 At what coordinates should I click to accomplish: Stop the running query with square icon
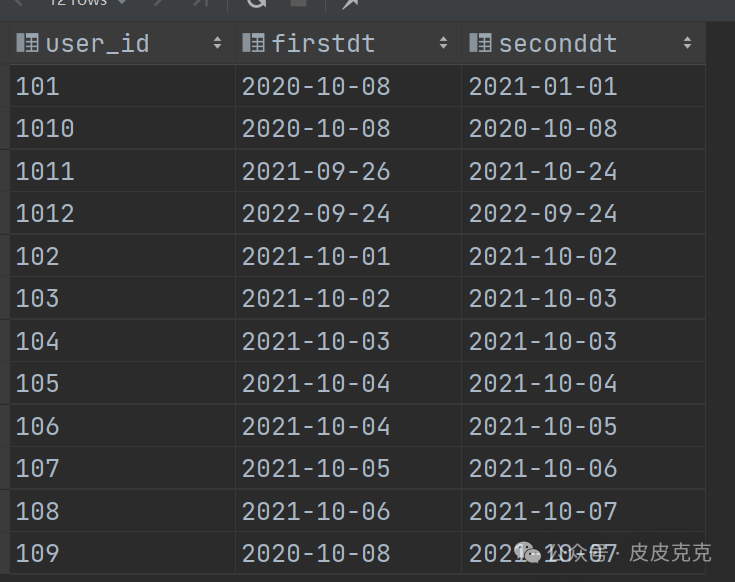tap(299, 2)
